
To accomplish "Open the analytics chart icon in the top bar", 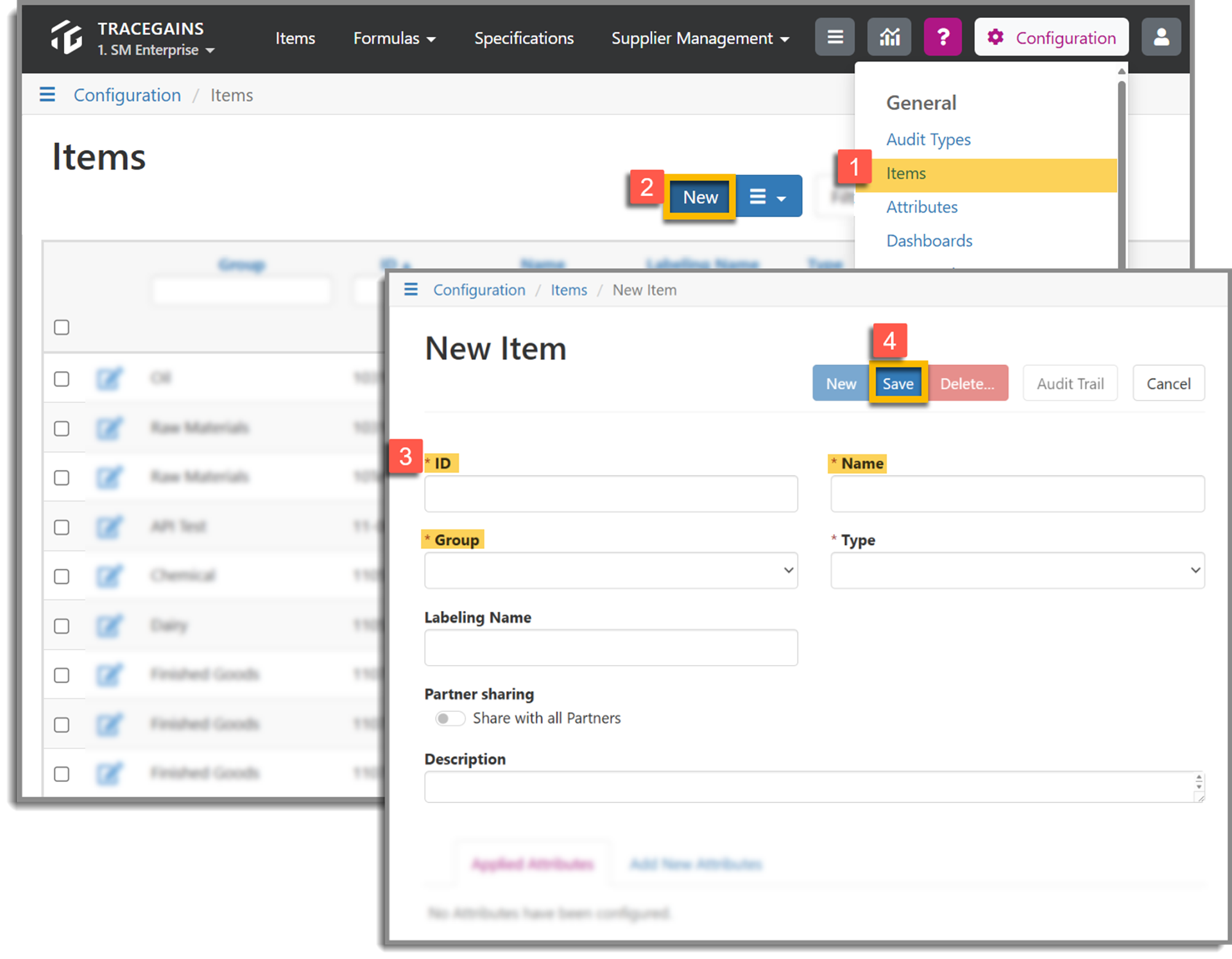I will (x=889, y=37).
